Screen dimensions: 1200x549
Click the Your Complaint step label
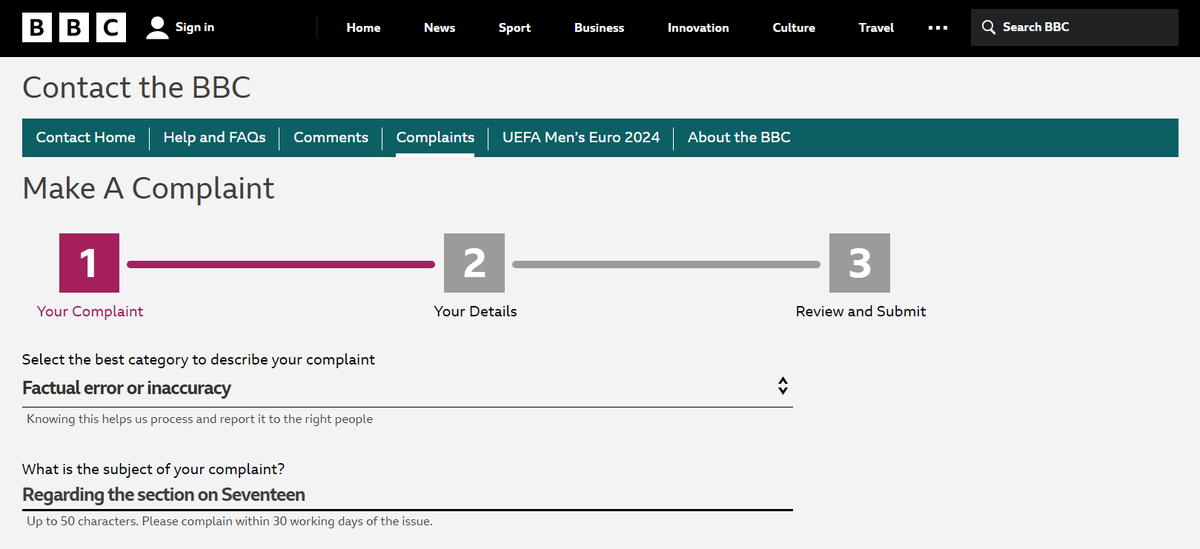click(90, 311)
